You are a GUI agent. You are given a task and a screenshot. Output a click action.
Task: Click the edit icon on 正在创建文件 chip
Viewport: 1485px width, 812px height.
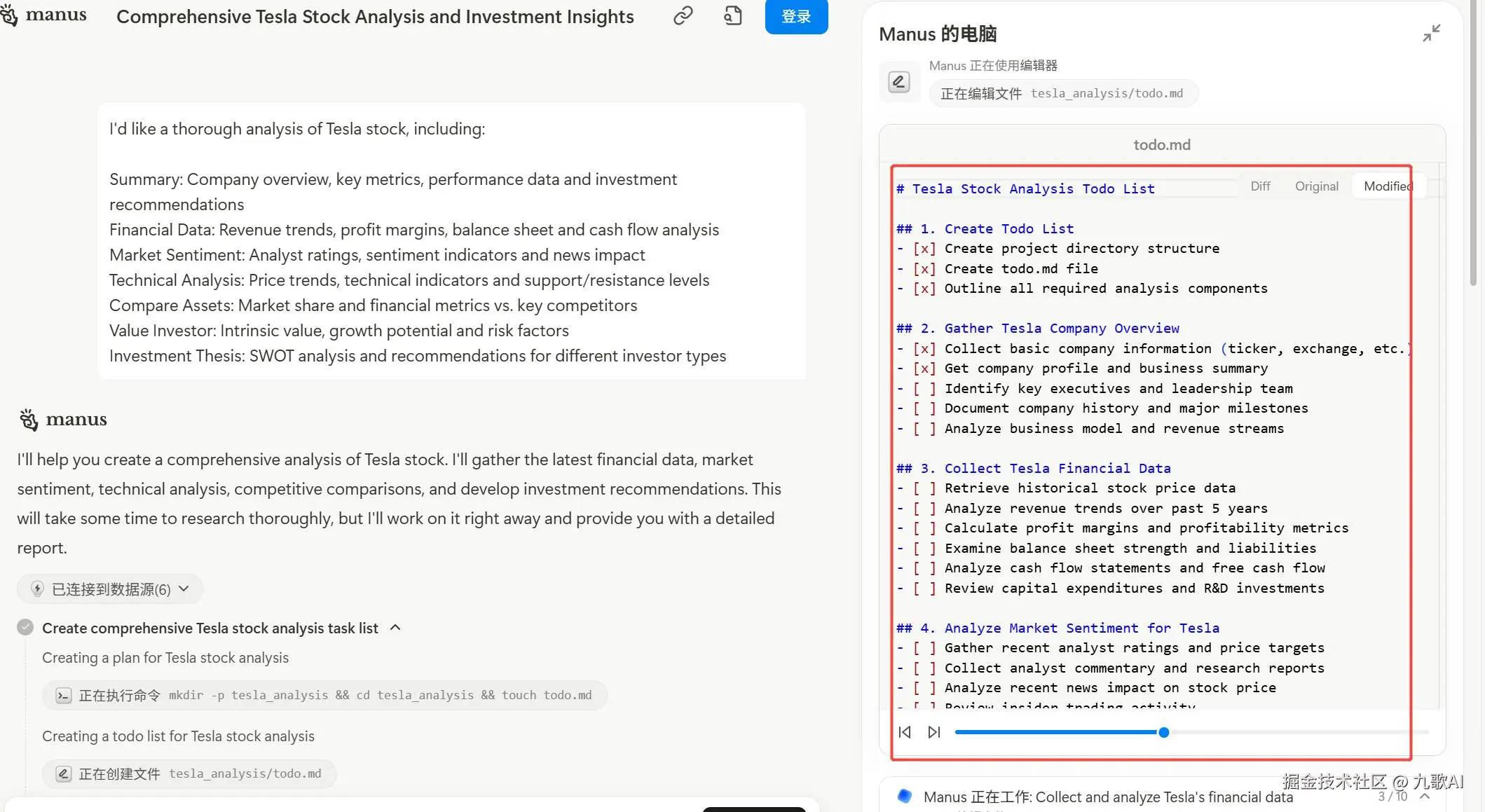64,774
